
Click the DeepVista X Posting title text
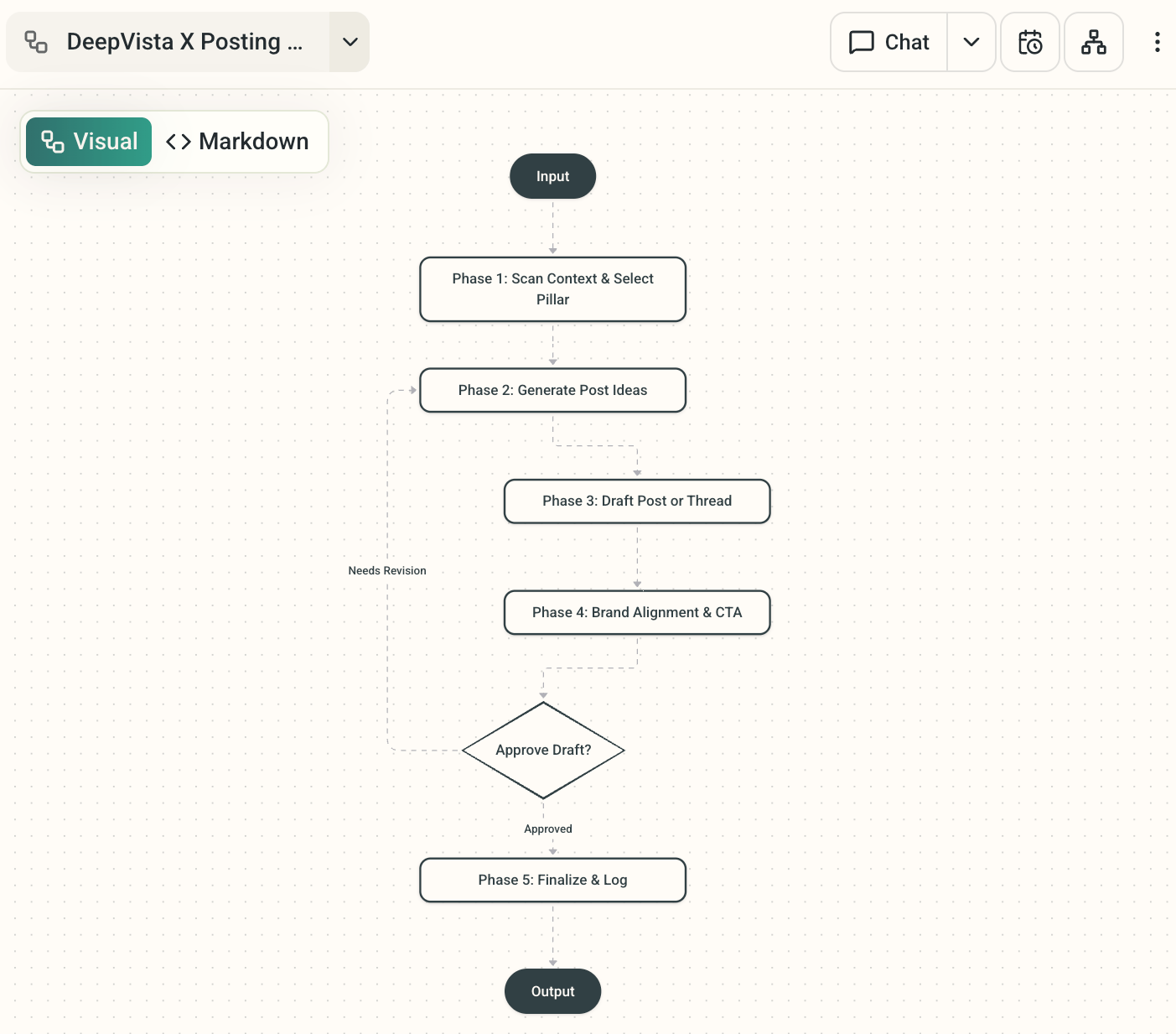pos(184,42)
